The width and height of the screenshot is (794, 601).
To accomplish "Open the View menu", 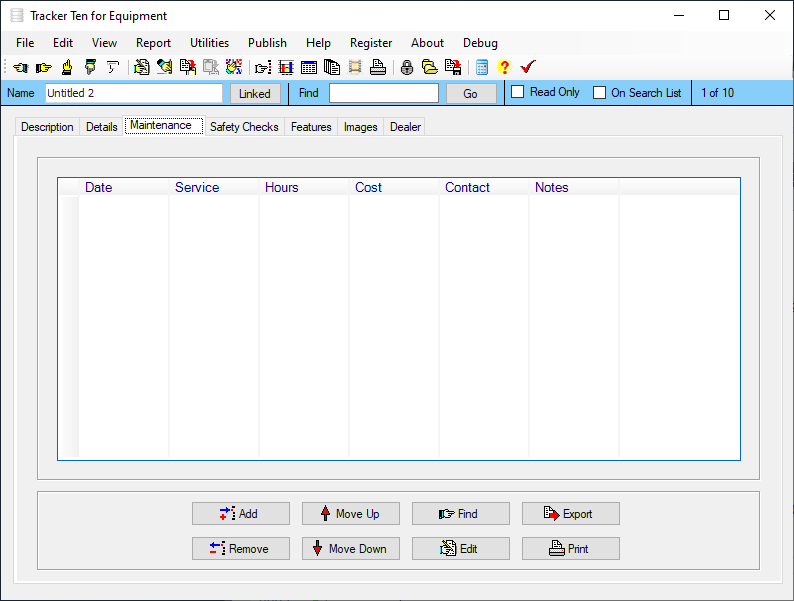I will (x=104, y=43).
